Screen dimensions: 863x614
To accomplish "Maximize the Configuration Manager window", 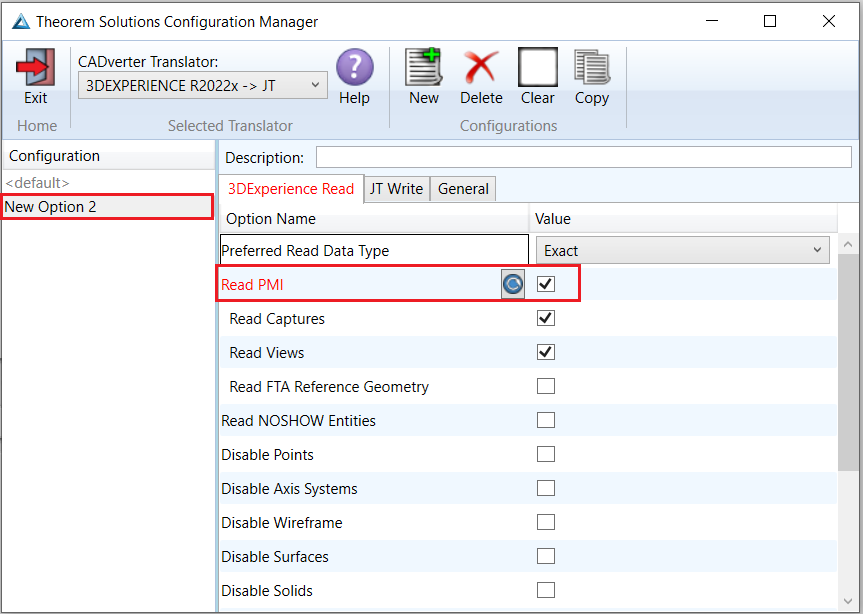I will [x=770, y=21].
